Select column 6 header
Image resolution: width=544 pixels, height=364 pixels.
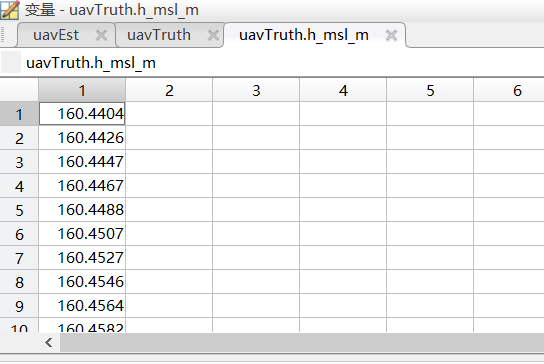(517, 90)
